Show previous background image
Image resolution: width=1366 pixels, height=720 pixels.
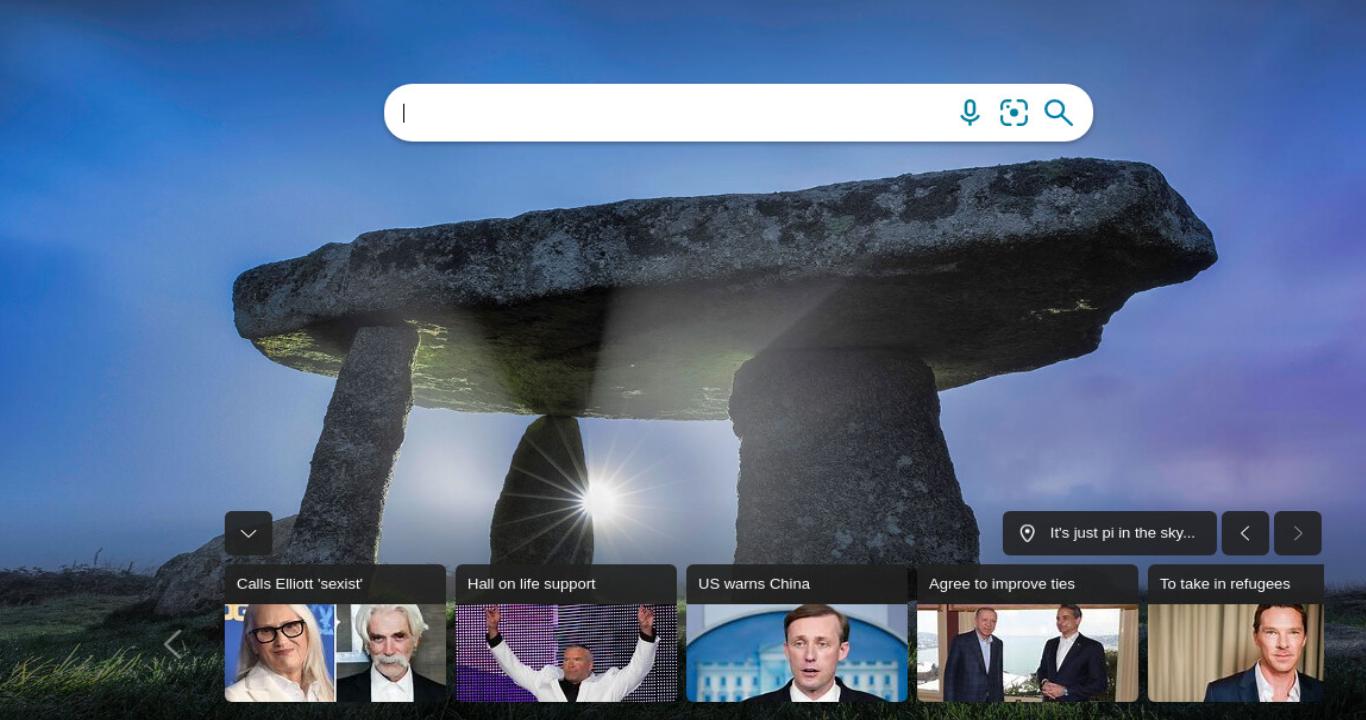[1245, 533]
